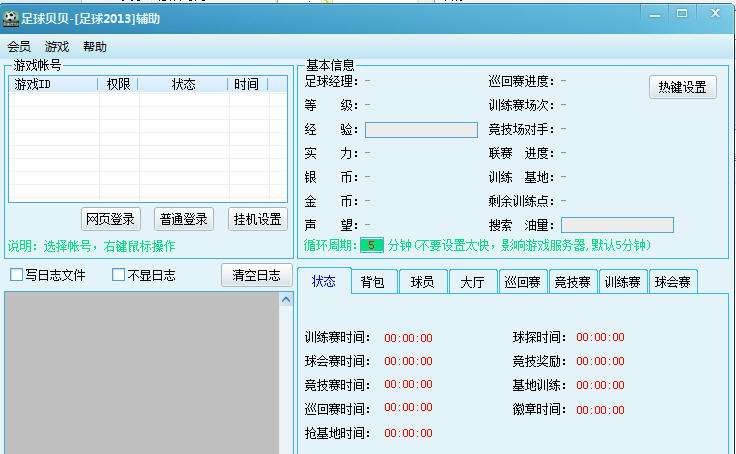Click the 巡回赛进度 label
Viewport: 736px width, 454px height.
click(x=521, y=81)
